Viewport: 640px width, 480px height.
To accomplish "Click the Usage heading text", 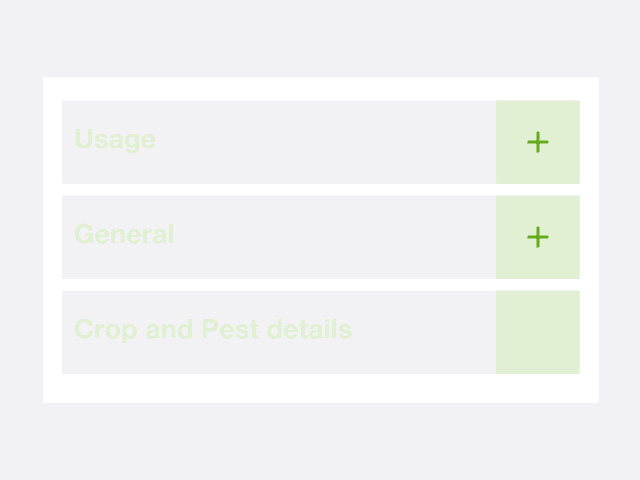I will tap(115, 139).
